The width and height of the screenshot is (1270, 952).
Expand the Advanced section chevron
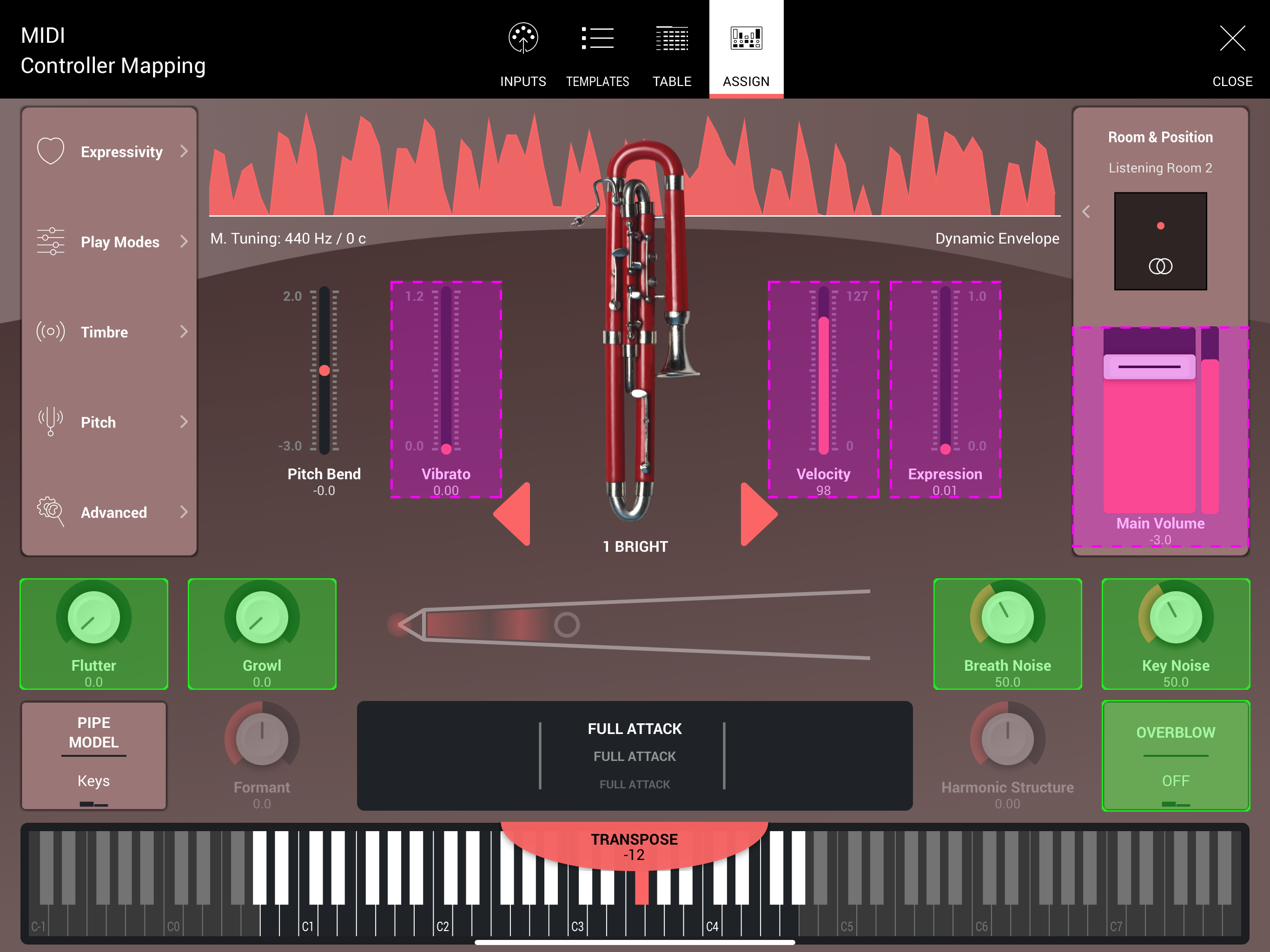[184, 512]
